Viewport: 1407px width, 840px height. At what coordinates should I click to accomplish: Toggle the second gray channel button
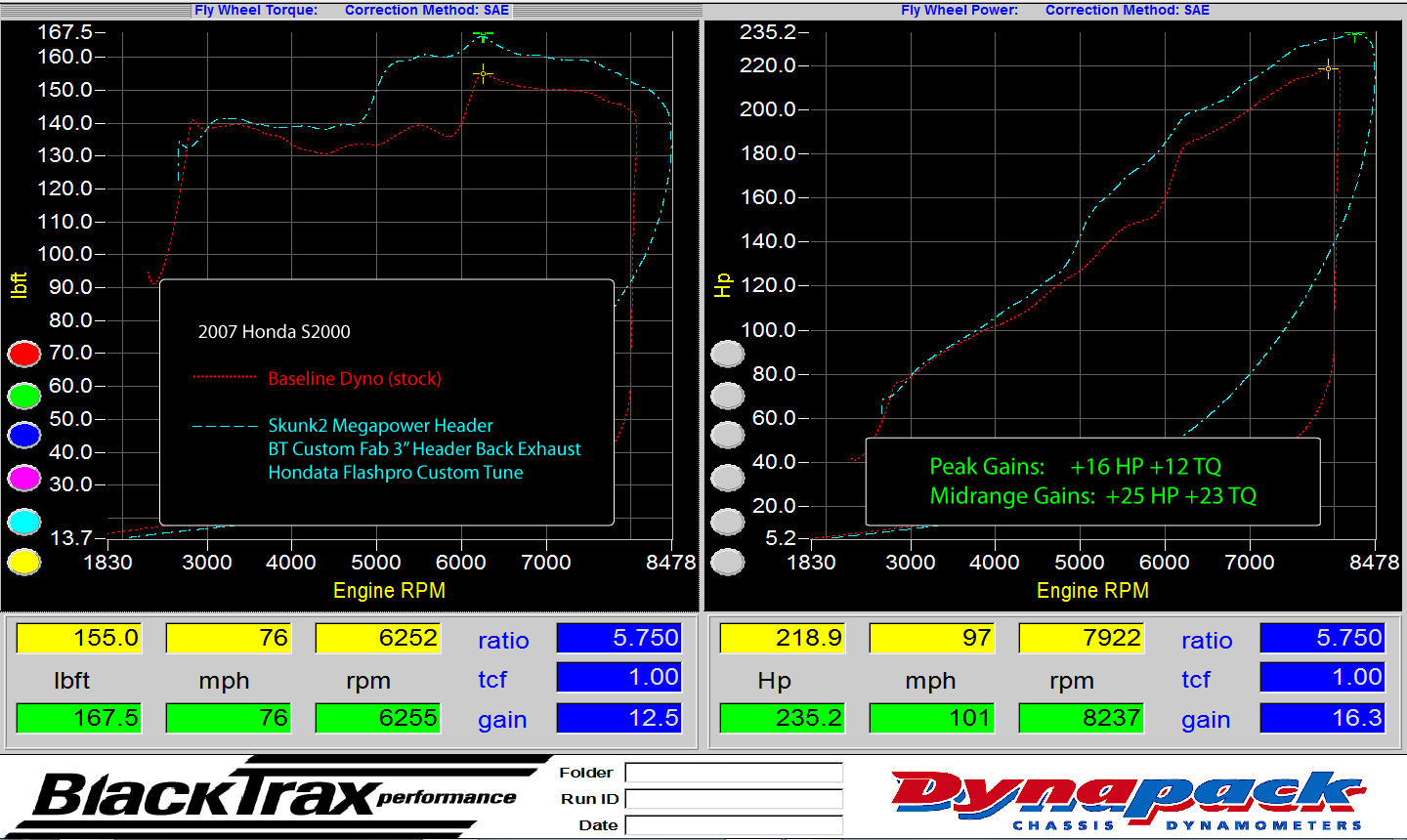pyautogui.click(x=727, y=395)
